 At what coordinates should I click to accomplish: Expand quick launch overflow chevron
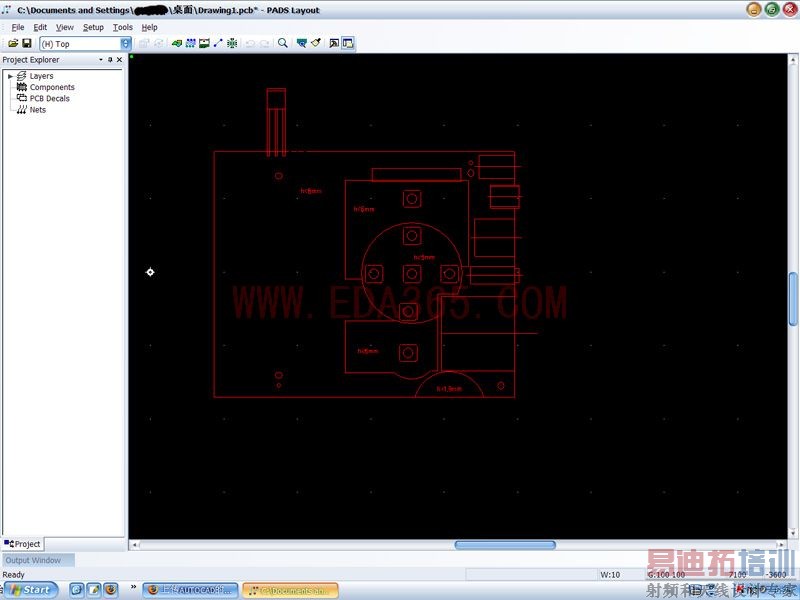click(x=133, y=587)
